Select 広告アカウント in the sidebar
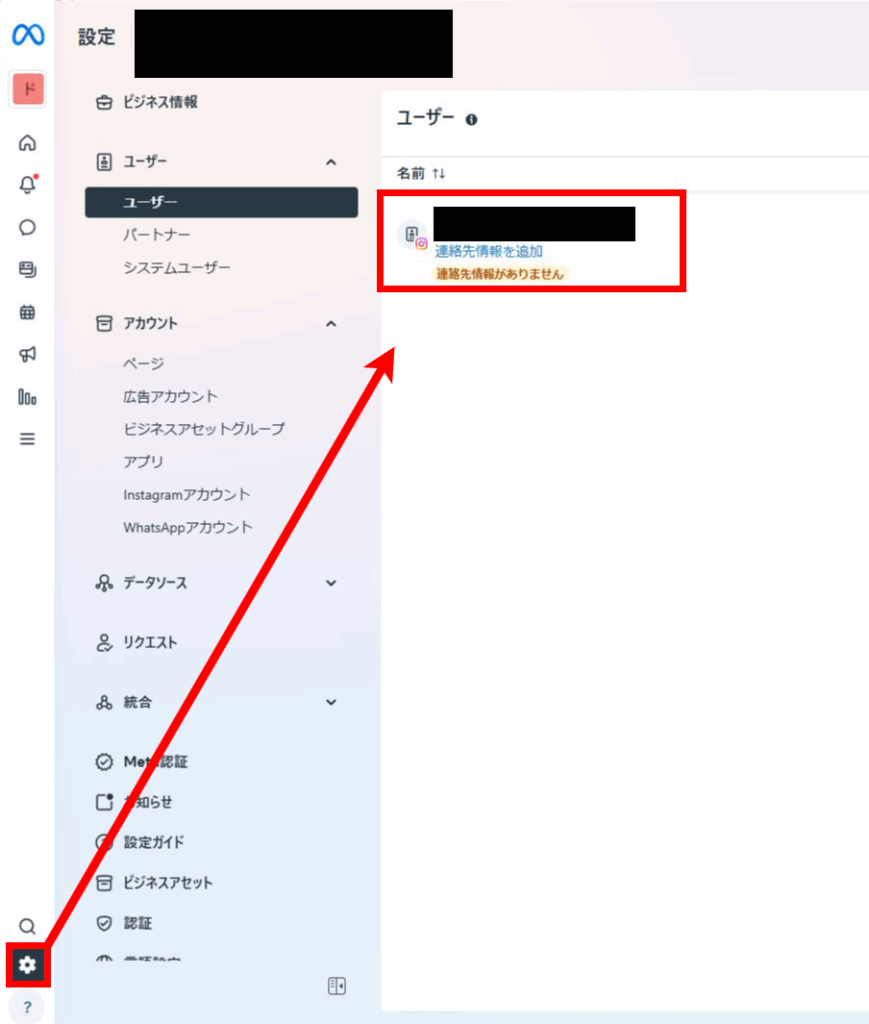Screen dimensions: 869x1024 pyautogui.click(x=170, y=396)
